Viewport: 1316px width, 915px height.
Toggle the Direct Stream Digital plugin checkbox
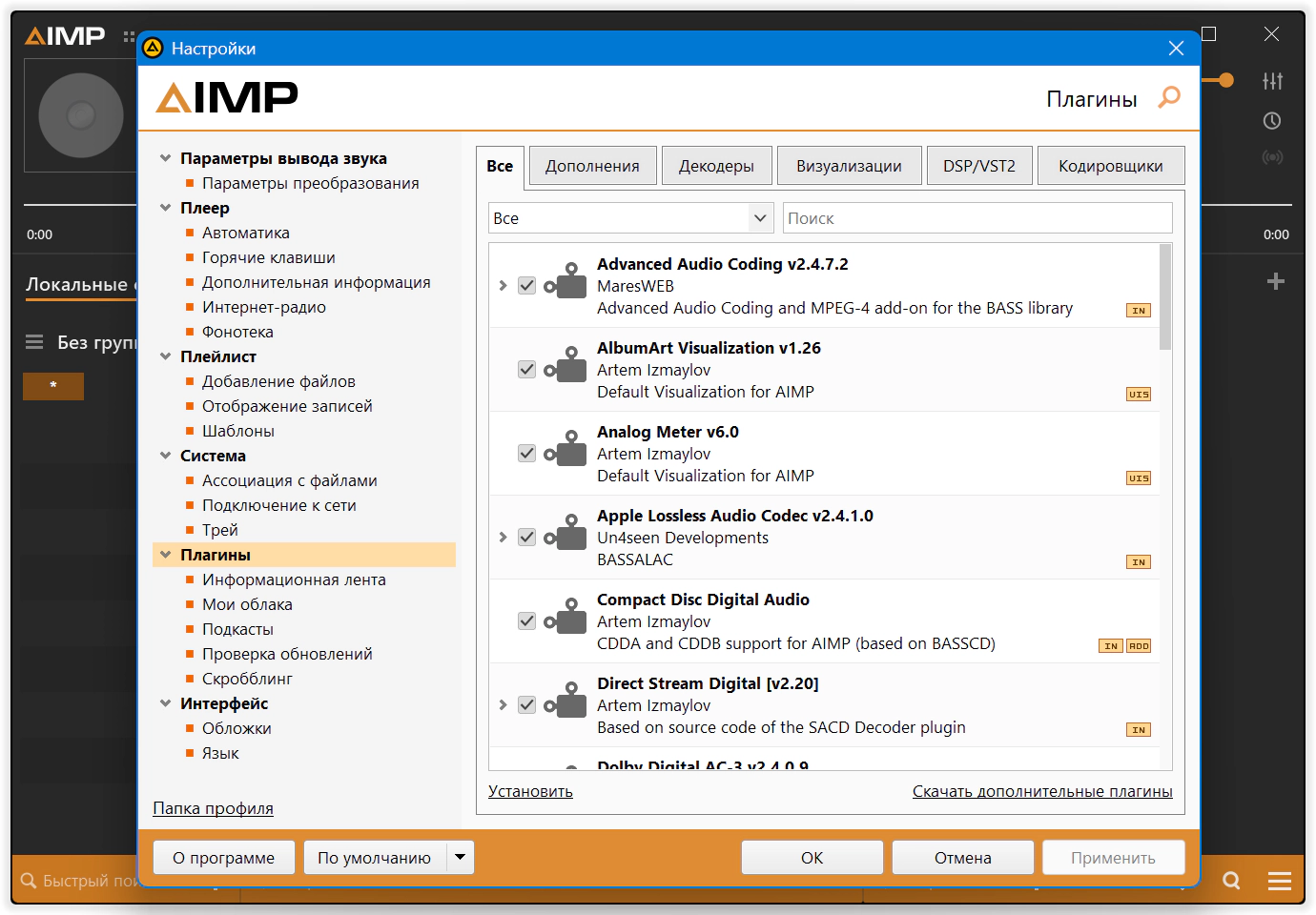(526, 704)
